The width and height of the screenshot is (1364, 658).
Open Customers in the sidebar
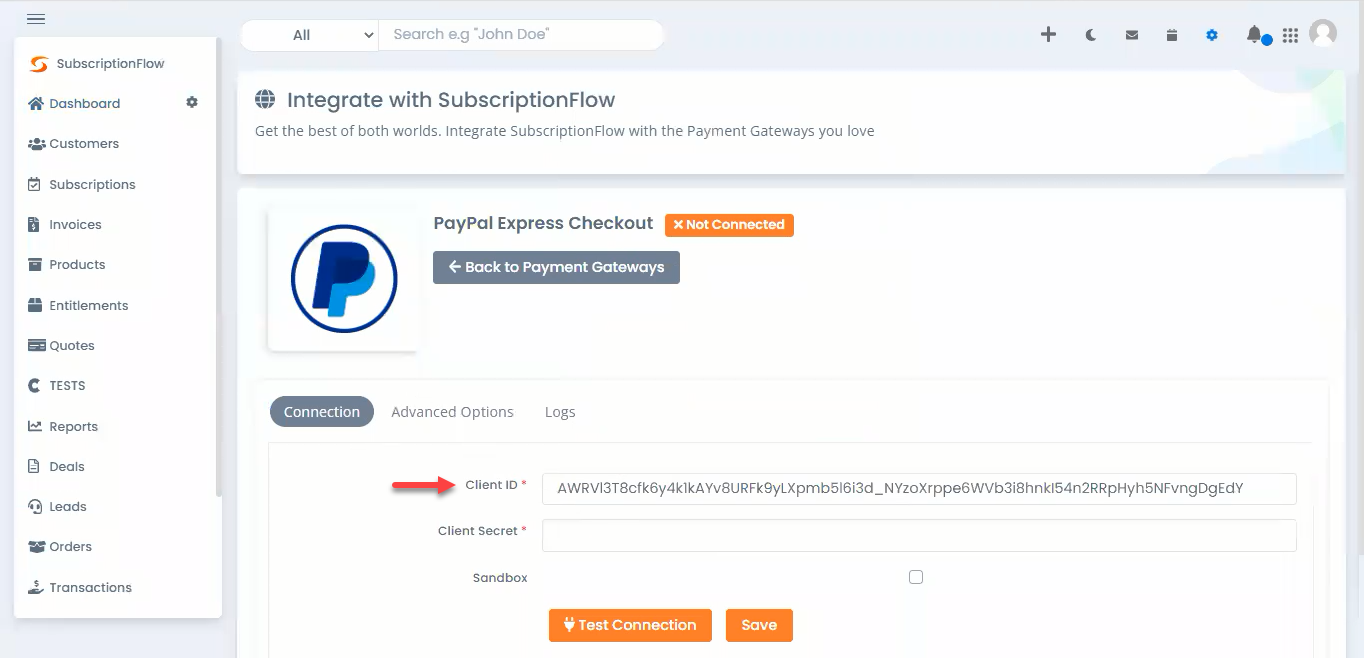84,144
